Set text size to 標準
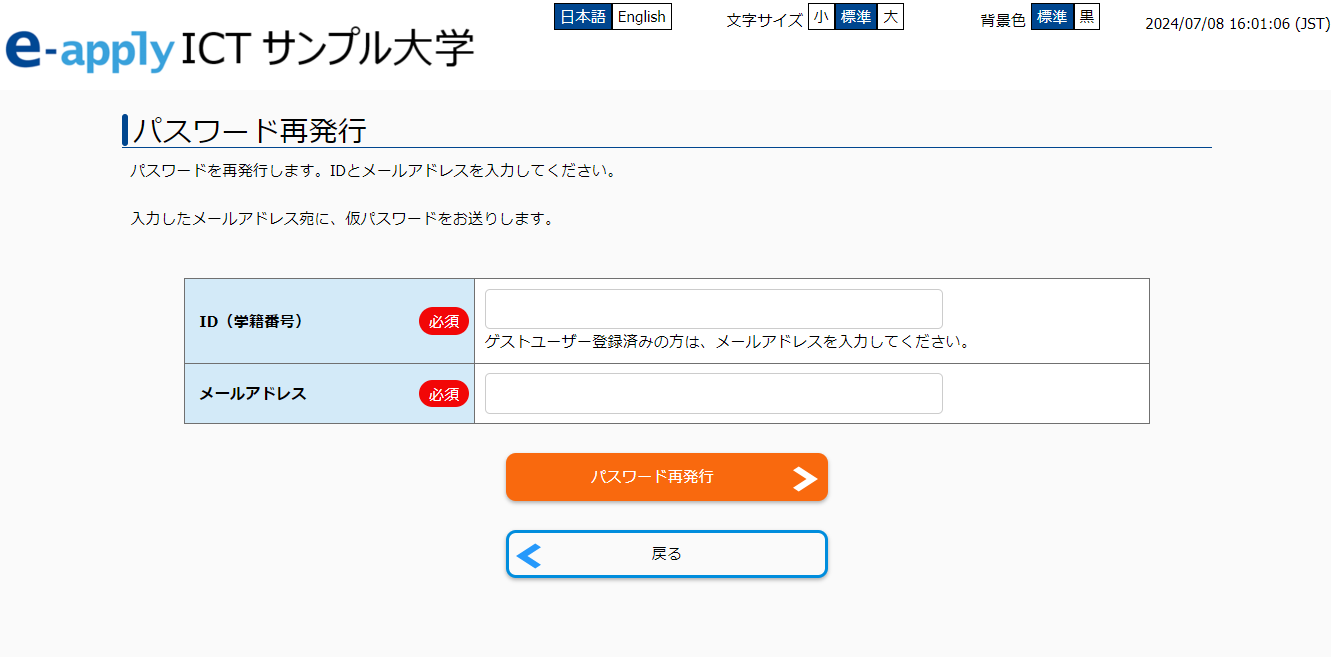This screenshot has width=1331, height=657. 856,17
